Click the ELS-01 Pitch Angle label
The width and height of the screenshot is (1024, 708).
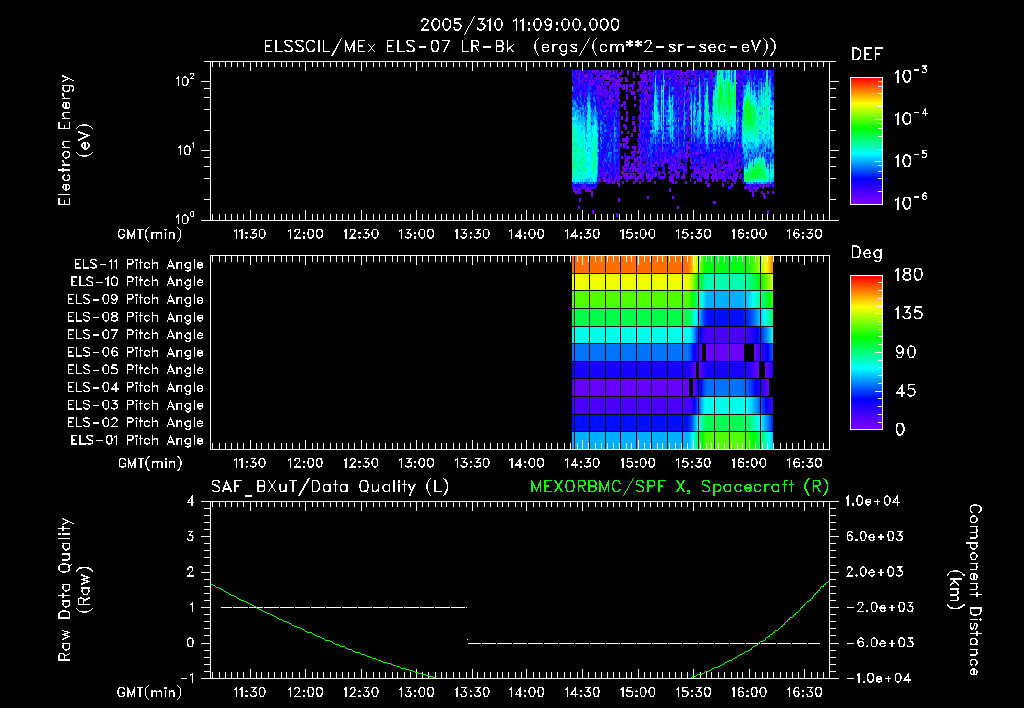(x=137, y=441)
